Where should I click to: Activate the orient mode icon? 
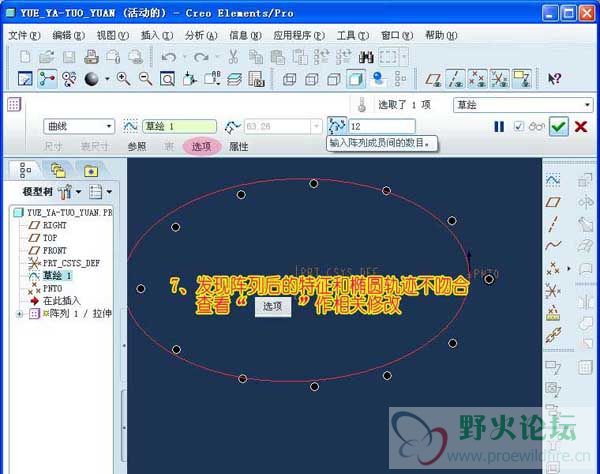click(x=69, y=79)
